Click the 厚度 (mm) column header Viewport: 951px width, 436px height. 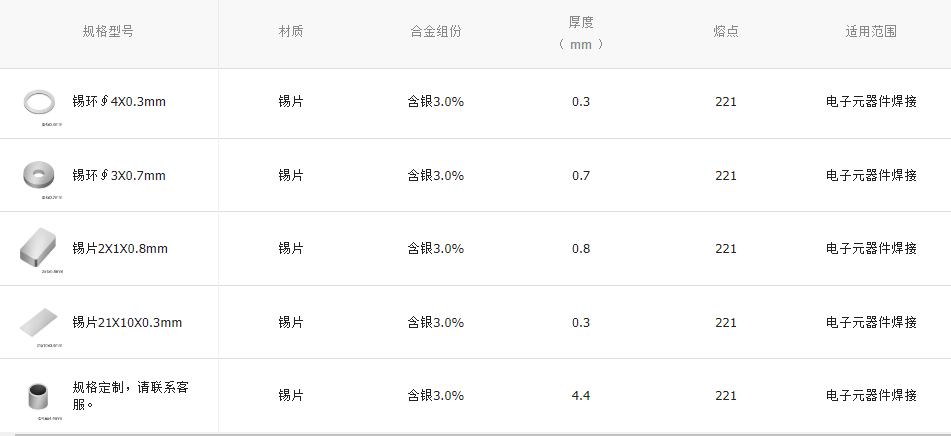[581, 33]
